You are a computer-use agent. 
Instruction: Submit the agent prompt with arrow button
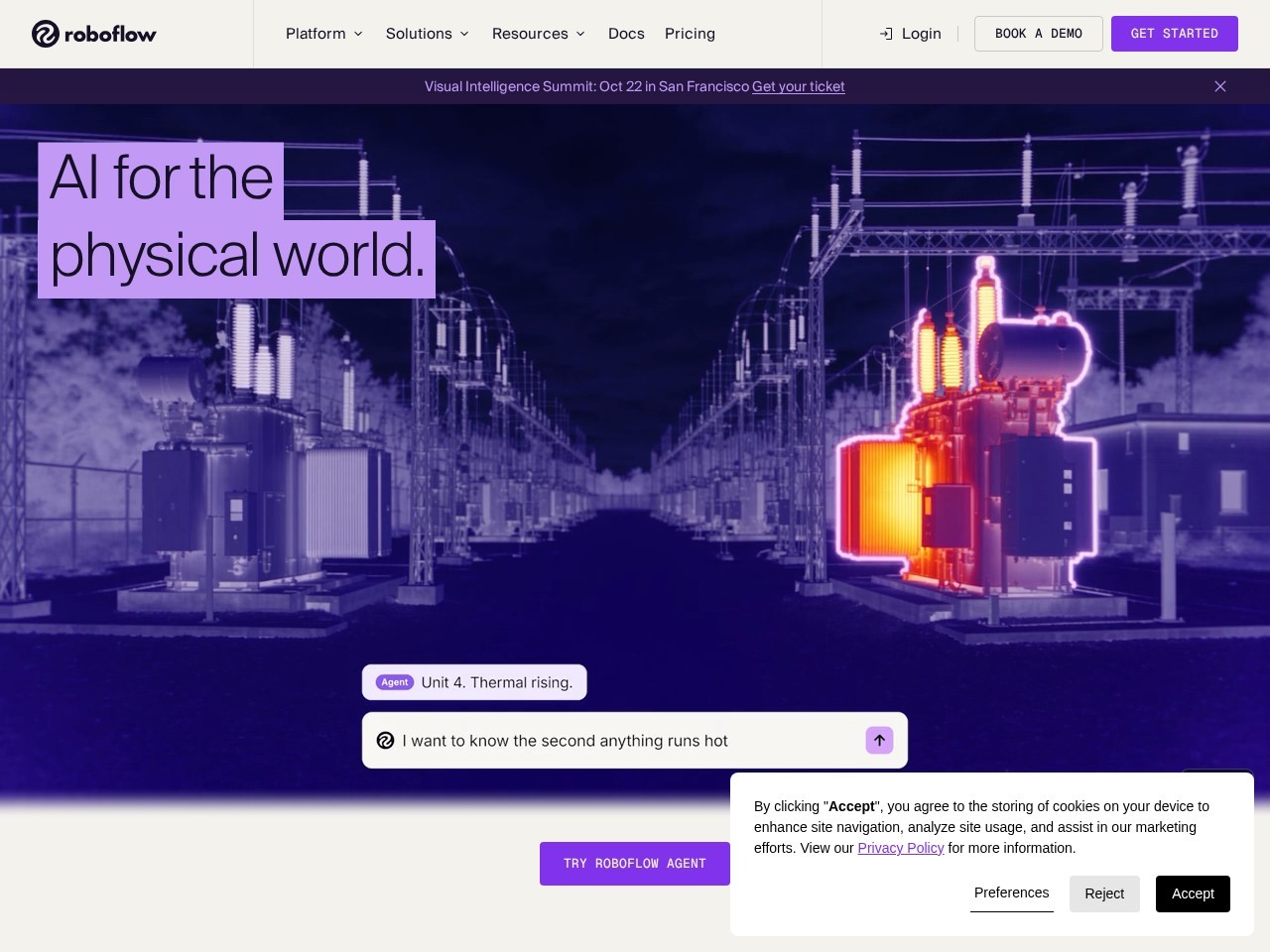point(879,741)
